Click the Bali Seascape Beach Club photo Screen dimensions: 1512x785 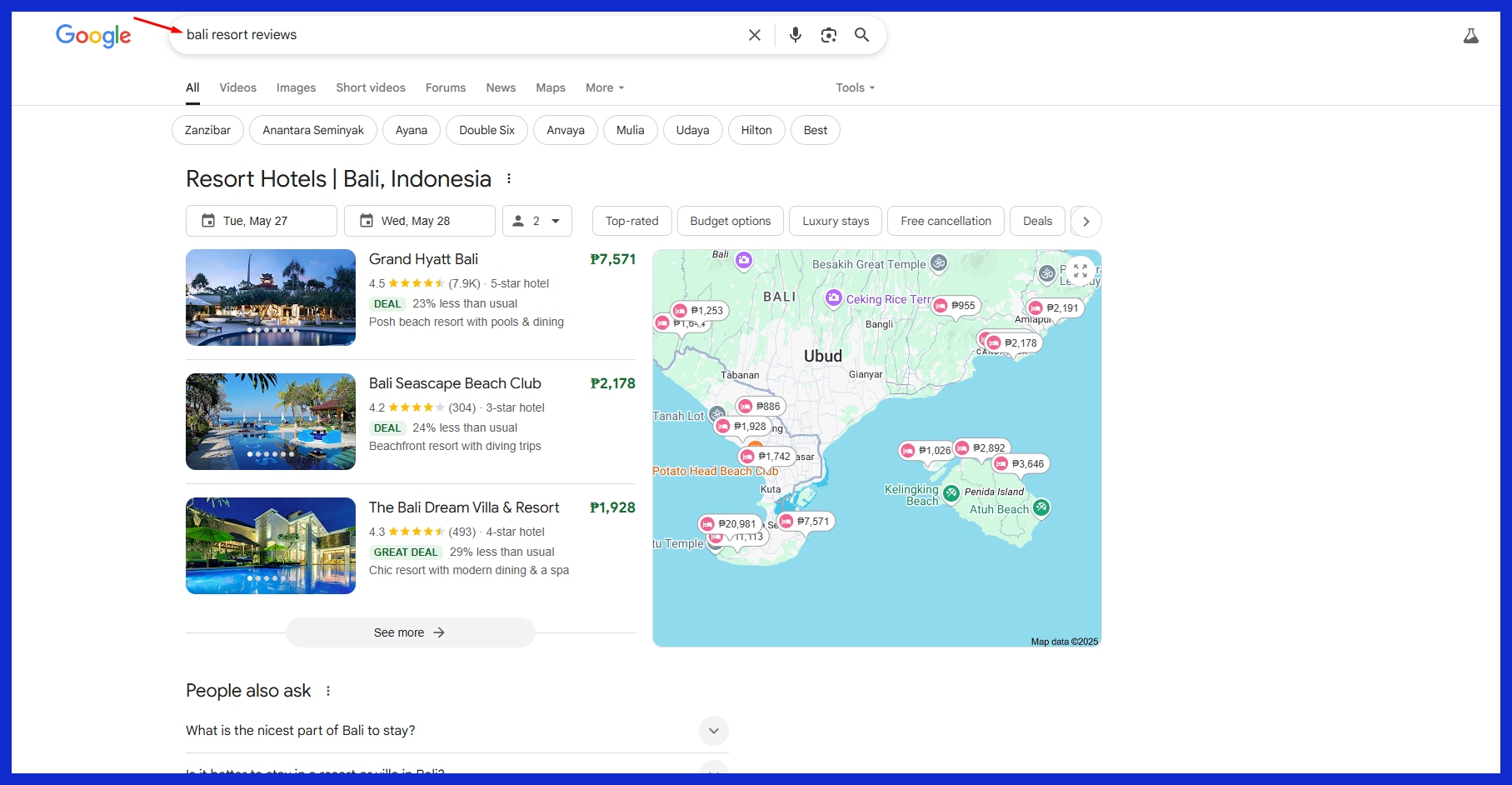click(271, 422)
